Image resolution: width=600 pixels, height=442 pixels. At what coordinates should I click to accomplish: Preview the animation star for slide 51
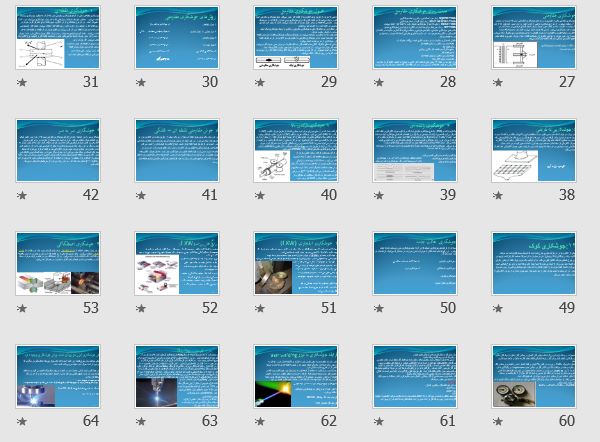(x=260, y=308)
